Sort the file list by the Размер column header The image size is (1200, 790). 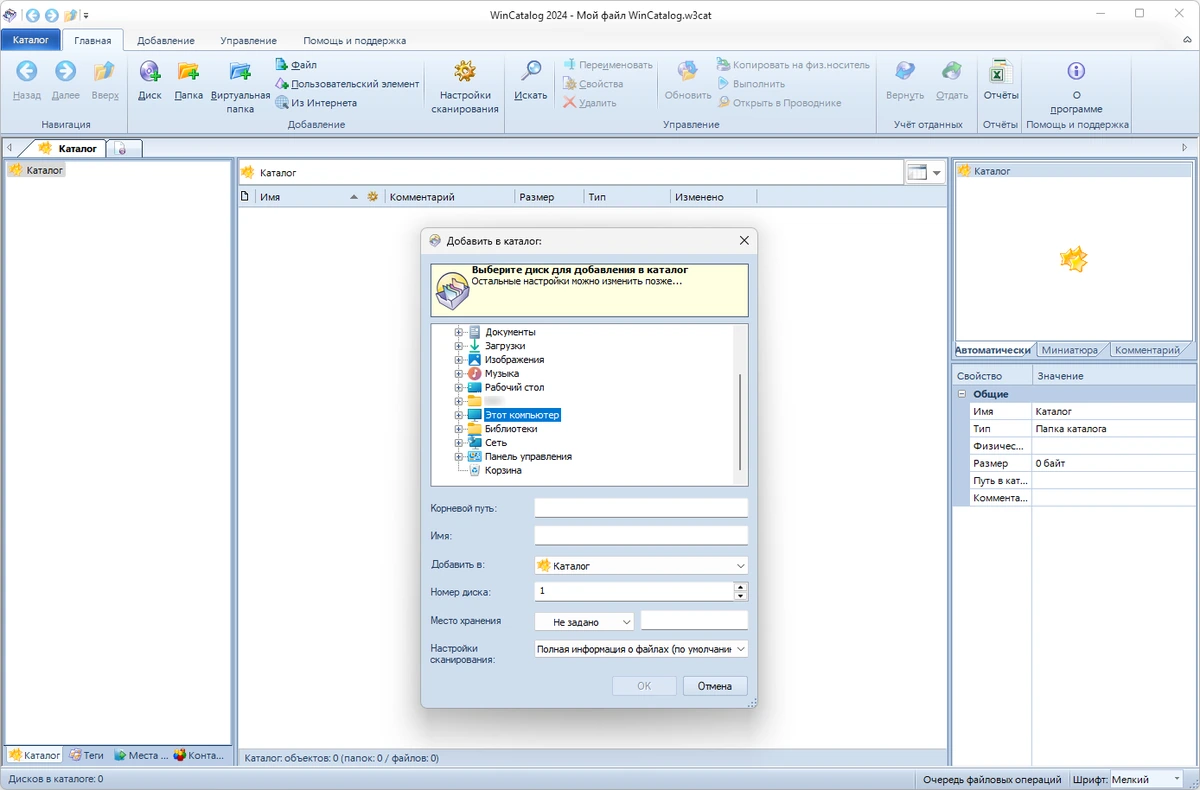coord(548,197)
